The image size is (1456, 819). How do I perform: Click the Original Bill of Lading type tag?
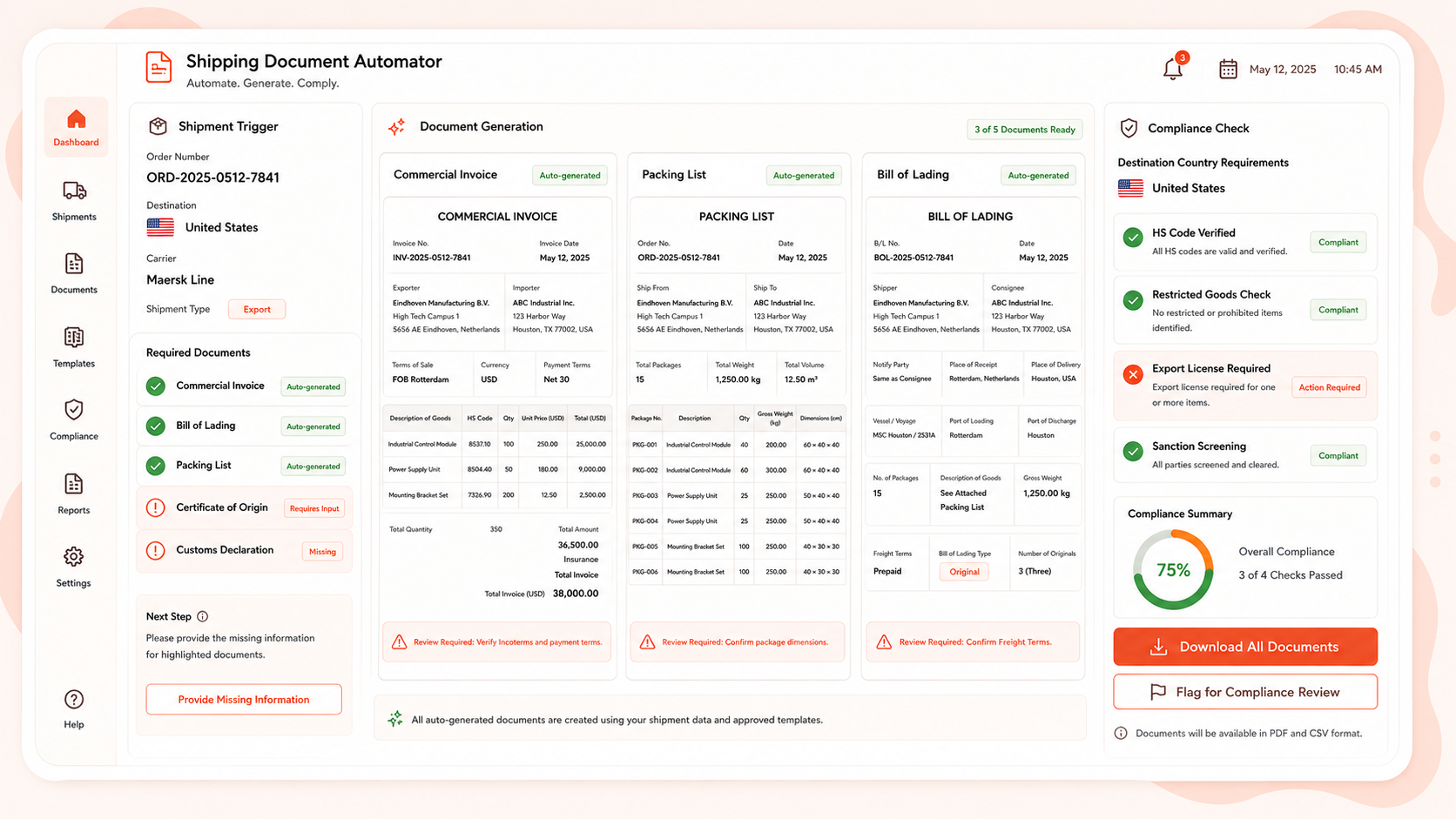pos(964,572)
